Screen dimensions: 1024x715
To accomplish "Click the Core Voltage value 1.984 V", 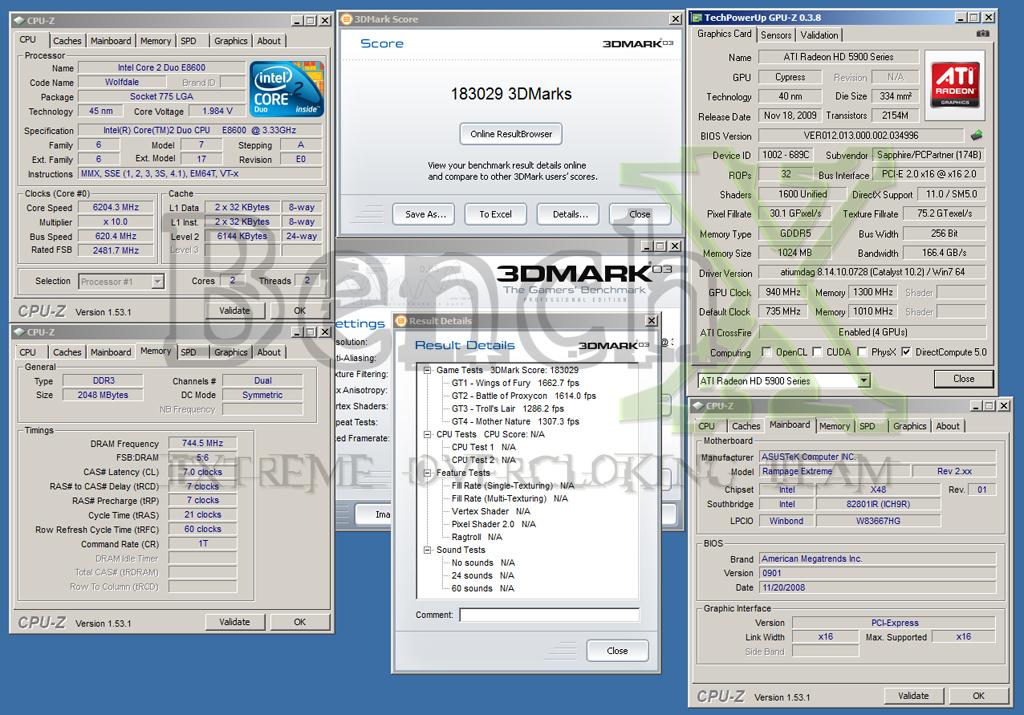I will click(x=217, y=111).
